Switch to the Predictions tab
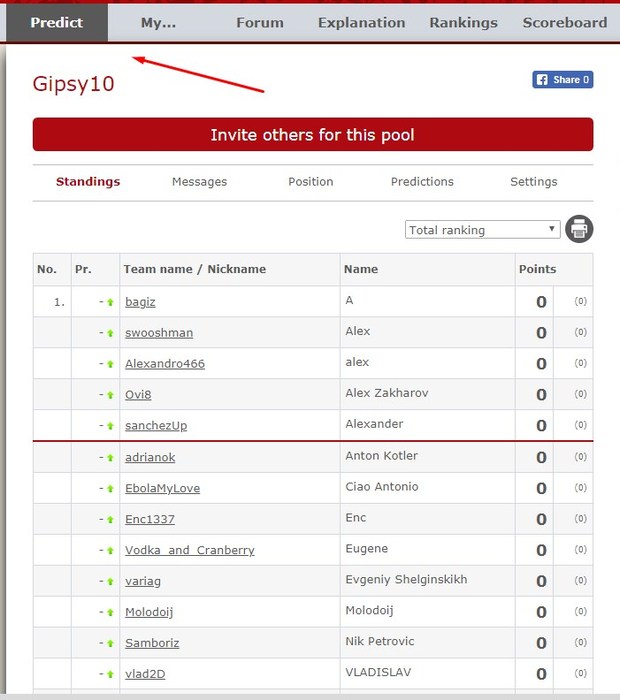 coord(422,182)
